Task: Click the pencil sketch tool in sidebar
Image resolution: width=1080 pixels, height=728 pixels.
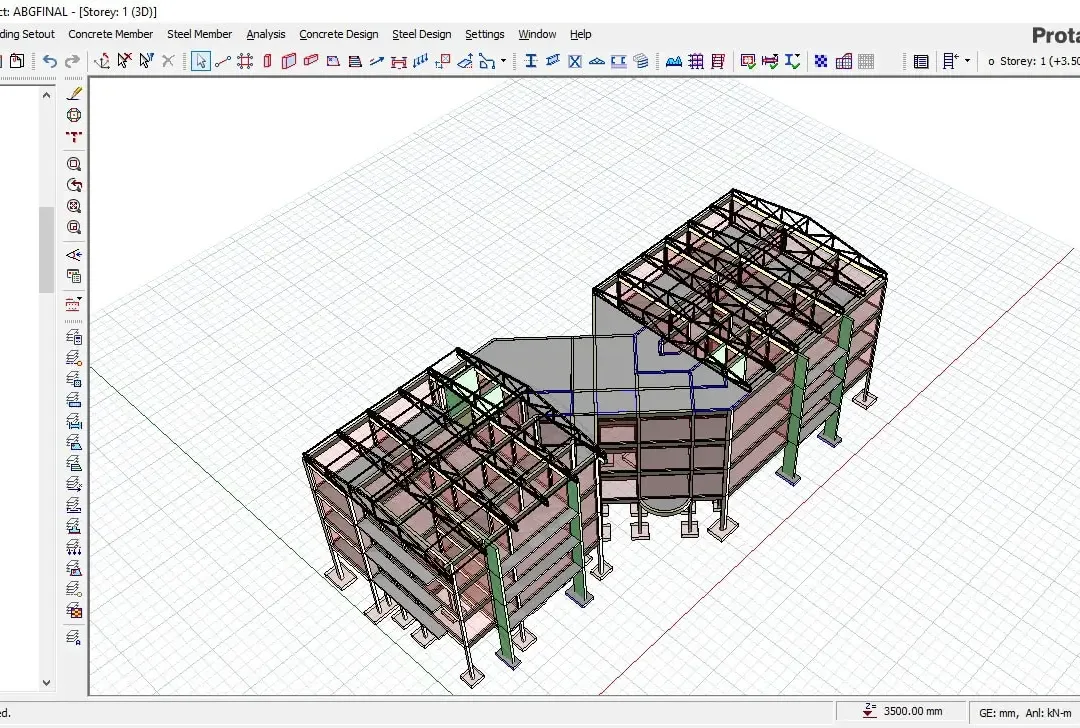Action: [74, 94]
